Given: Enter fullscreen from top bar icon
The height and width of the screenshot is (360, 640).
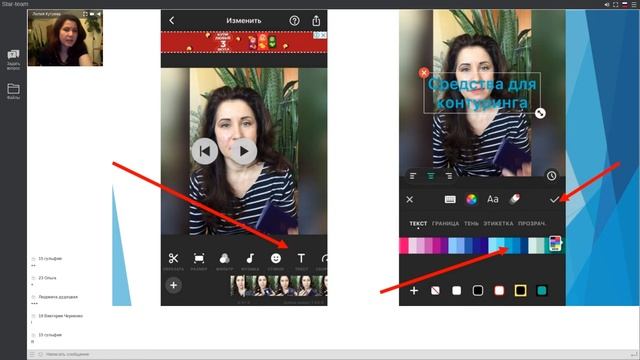Looking at the screenshot, I should coord(616,4).
